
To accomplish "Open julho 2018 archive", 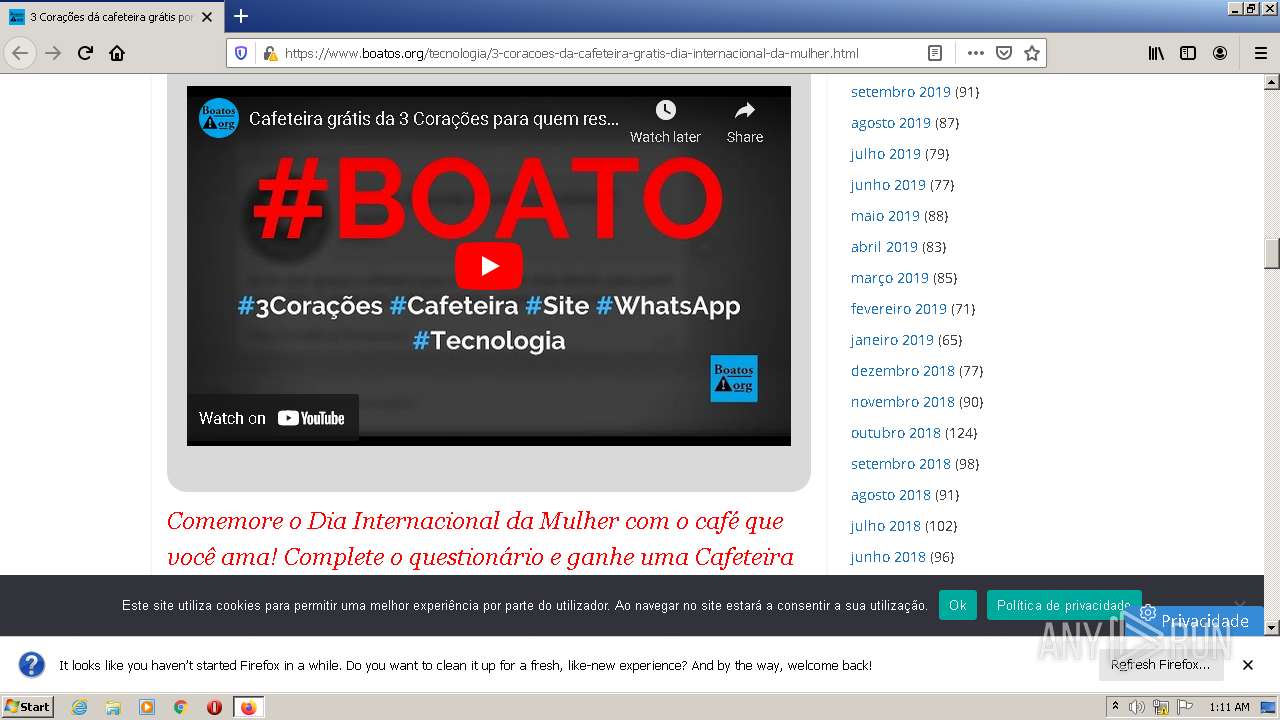I will [x=886, y=526].
